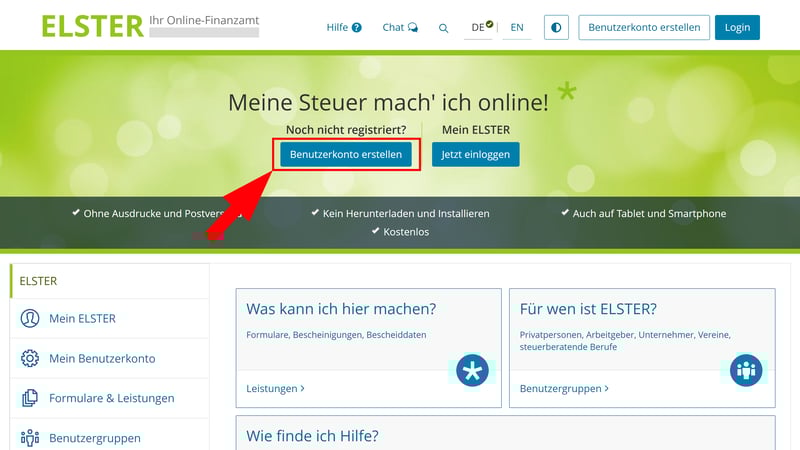Click the Mein ELSTER user profile icon
The image size is (800, 450).
(x=30, y=318)
